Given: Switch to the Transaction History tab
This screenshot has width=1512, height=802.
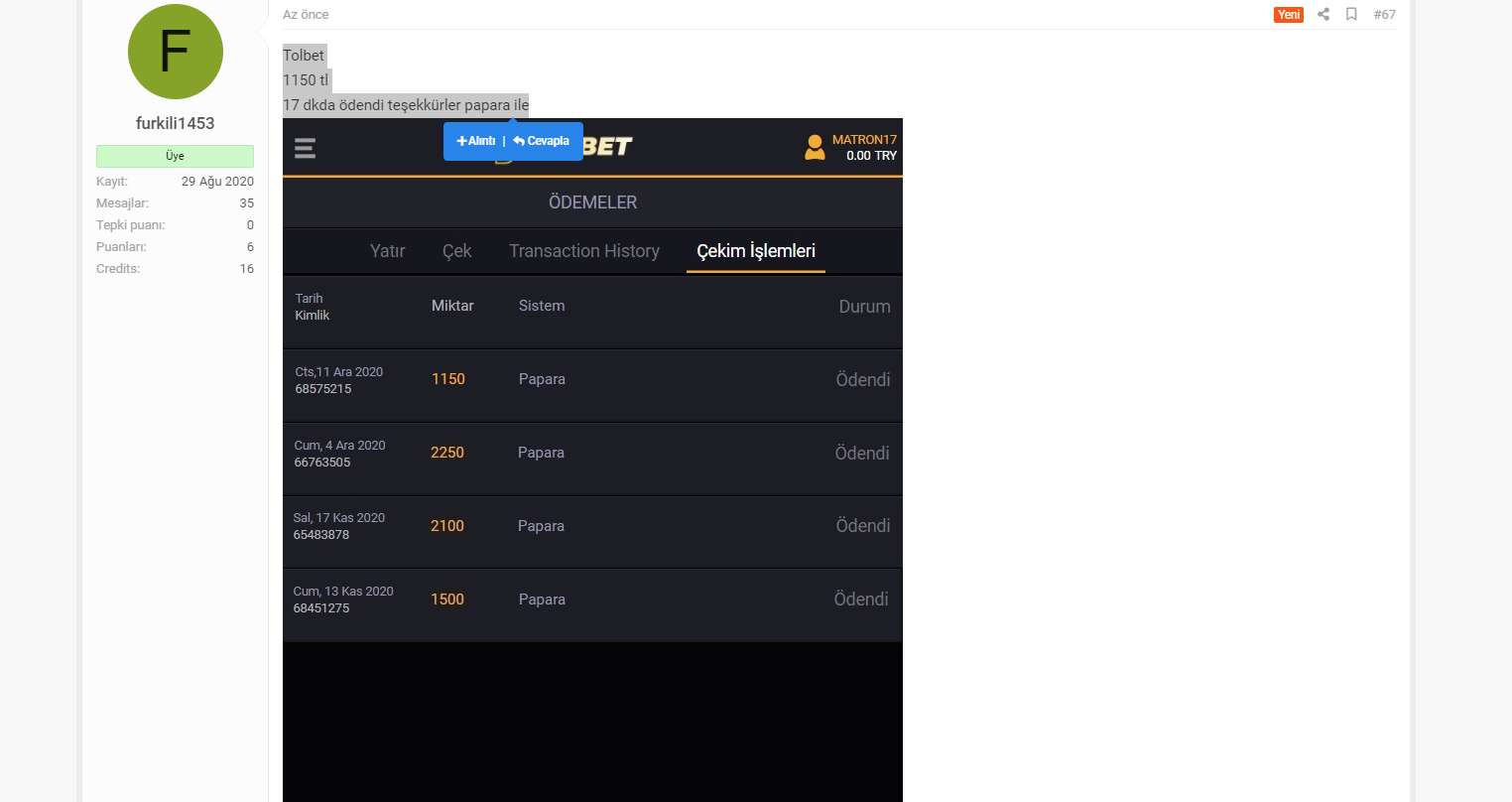Looking at the screenshot, I should coord(583,251).
